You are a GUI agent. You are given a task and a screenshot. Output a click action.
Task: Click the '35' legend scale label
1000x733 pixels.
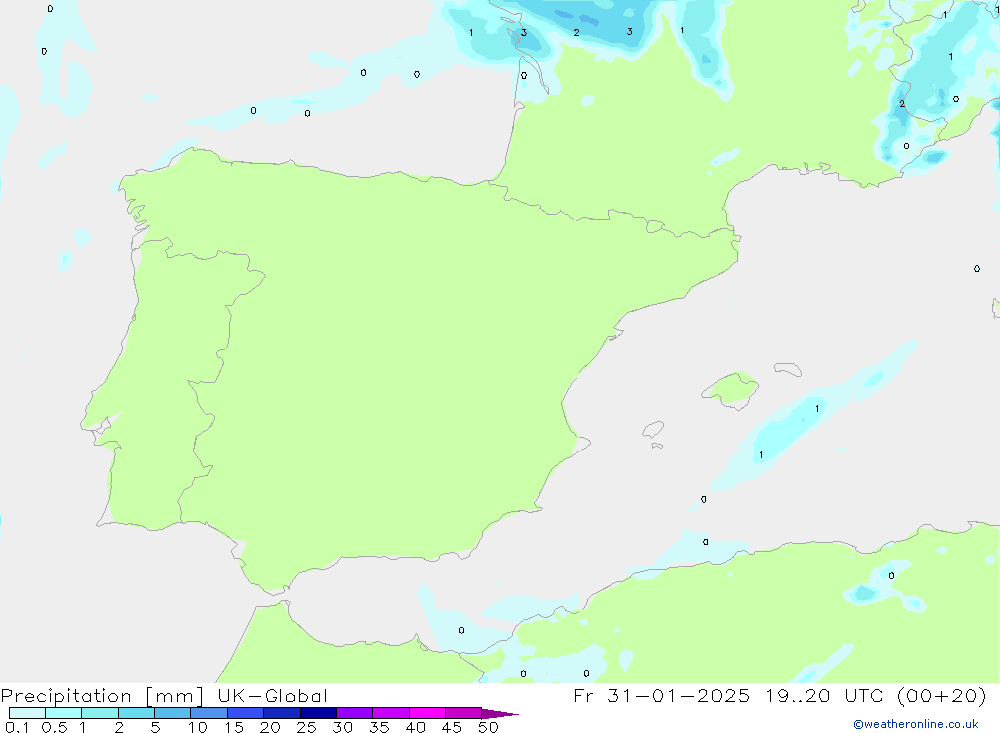tap(379, 727)
